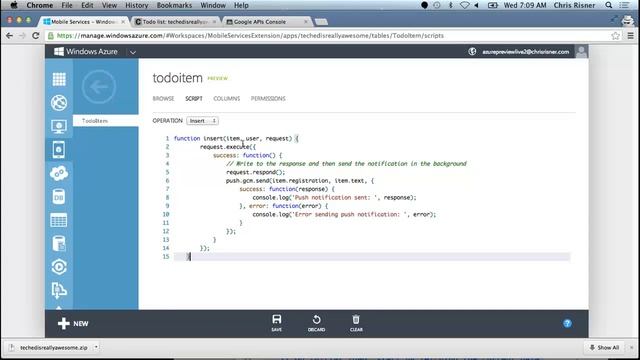Open the Chrome menu in menu bar

(40, 5)
